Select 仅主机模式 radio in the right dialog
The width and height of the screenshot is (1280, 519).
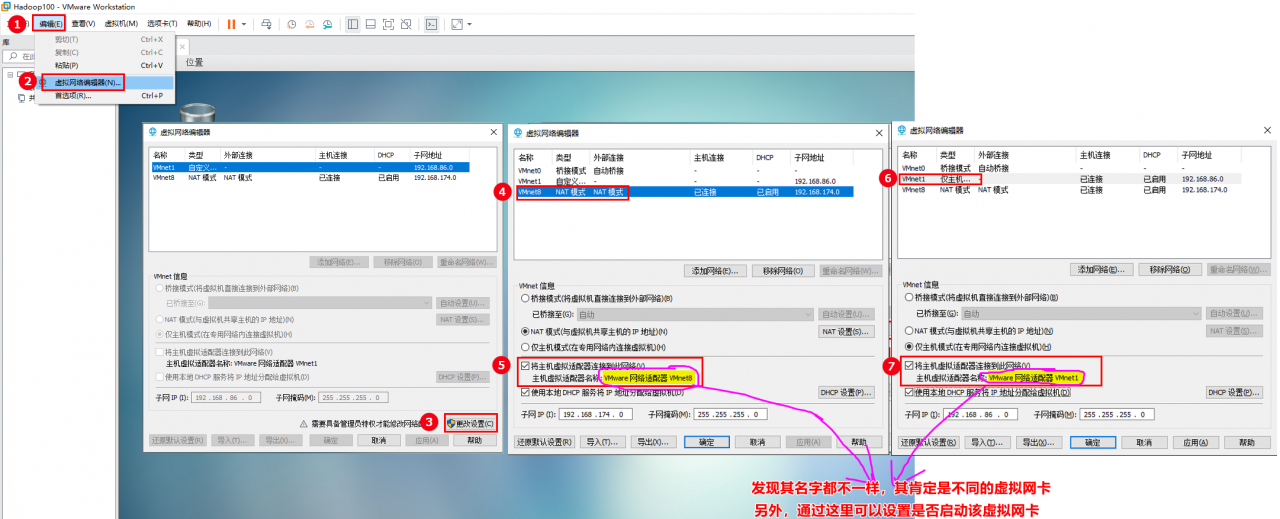pyautogui.click(x=908, y=346)
